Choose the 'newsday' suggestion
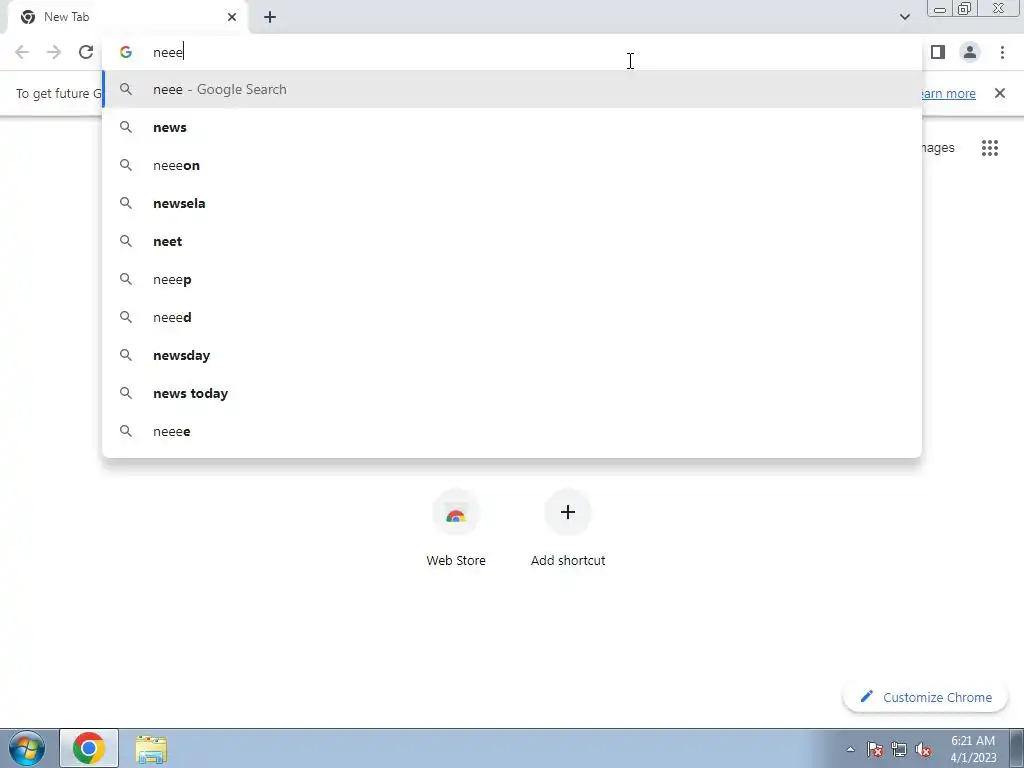Screen dimensions: 1024x768 (512, 355)
